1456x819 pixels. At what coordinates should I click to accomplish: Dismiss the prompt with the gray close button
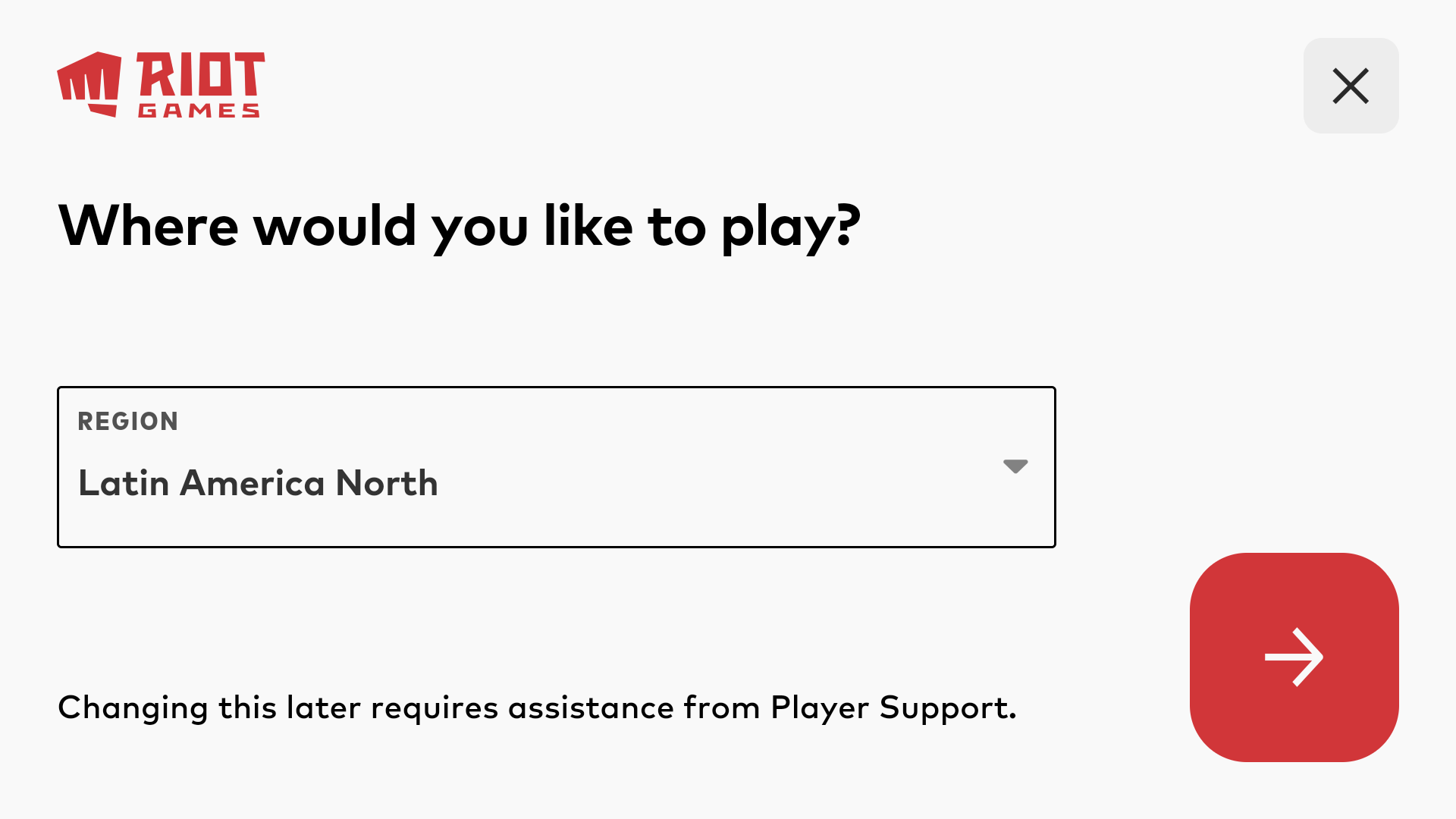click(x=1351, y=86)
